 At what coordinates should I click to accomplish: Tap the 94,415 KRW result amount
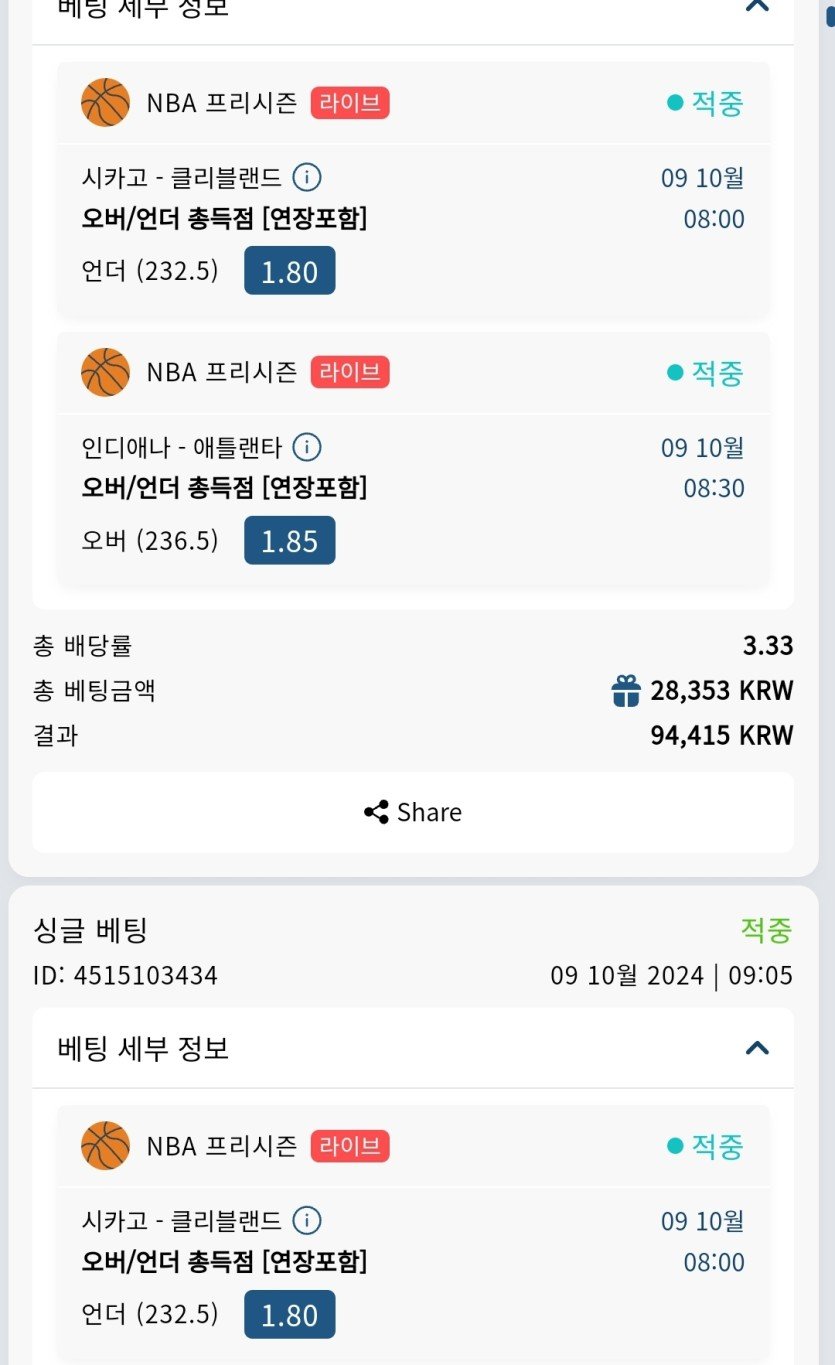pyautogui.click(x=721, y=736)
